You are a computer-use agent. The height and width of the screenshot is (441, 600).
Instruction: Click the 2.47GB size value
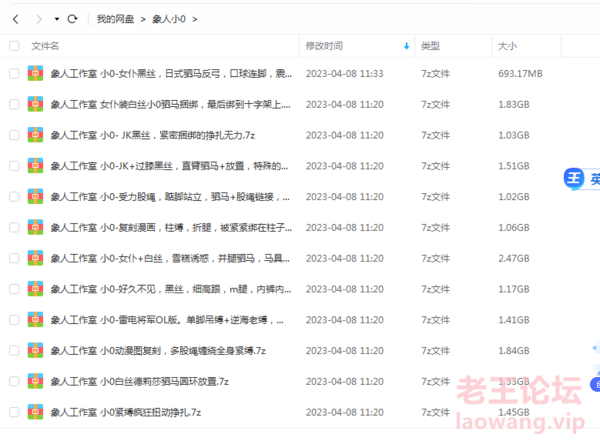coord(514,258)
